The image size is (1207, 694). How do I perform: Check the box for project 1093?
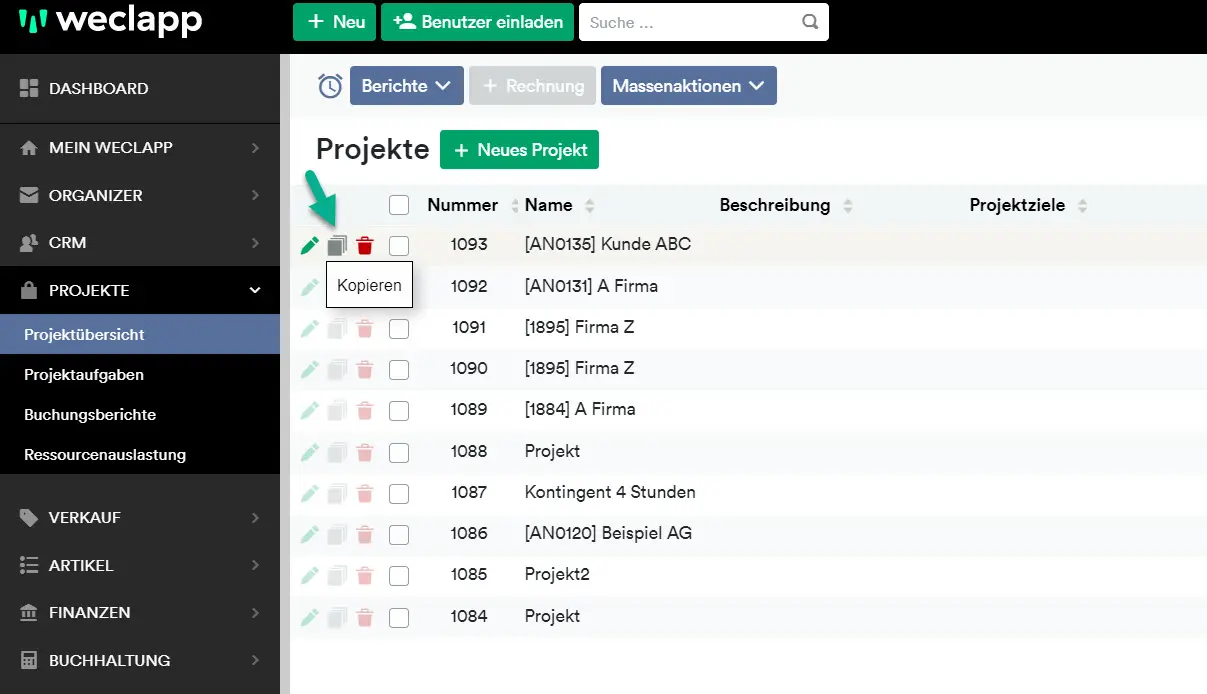399,245
